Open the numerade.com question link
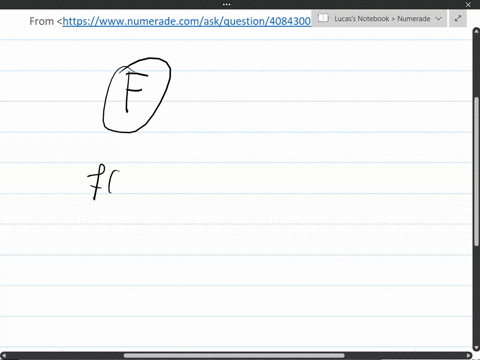The width and height of the screenshot is (480, 360). coord(187,21)
